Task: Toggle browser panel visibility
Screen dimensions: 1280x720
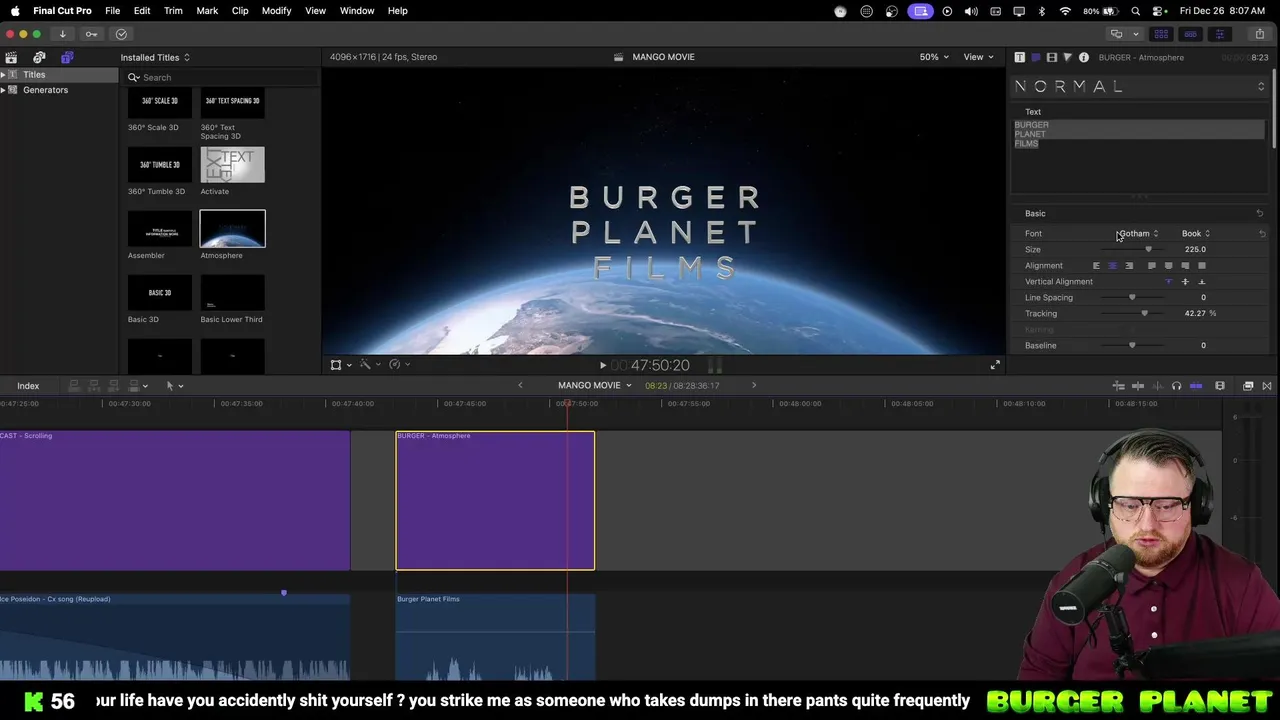Action: click(1161, 34)
